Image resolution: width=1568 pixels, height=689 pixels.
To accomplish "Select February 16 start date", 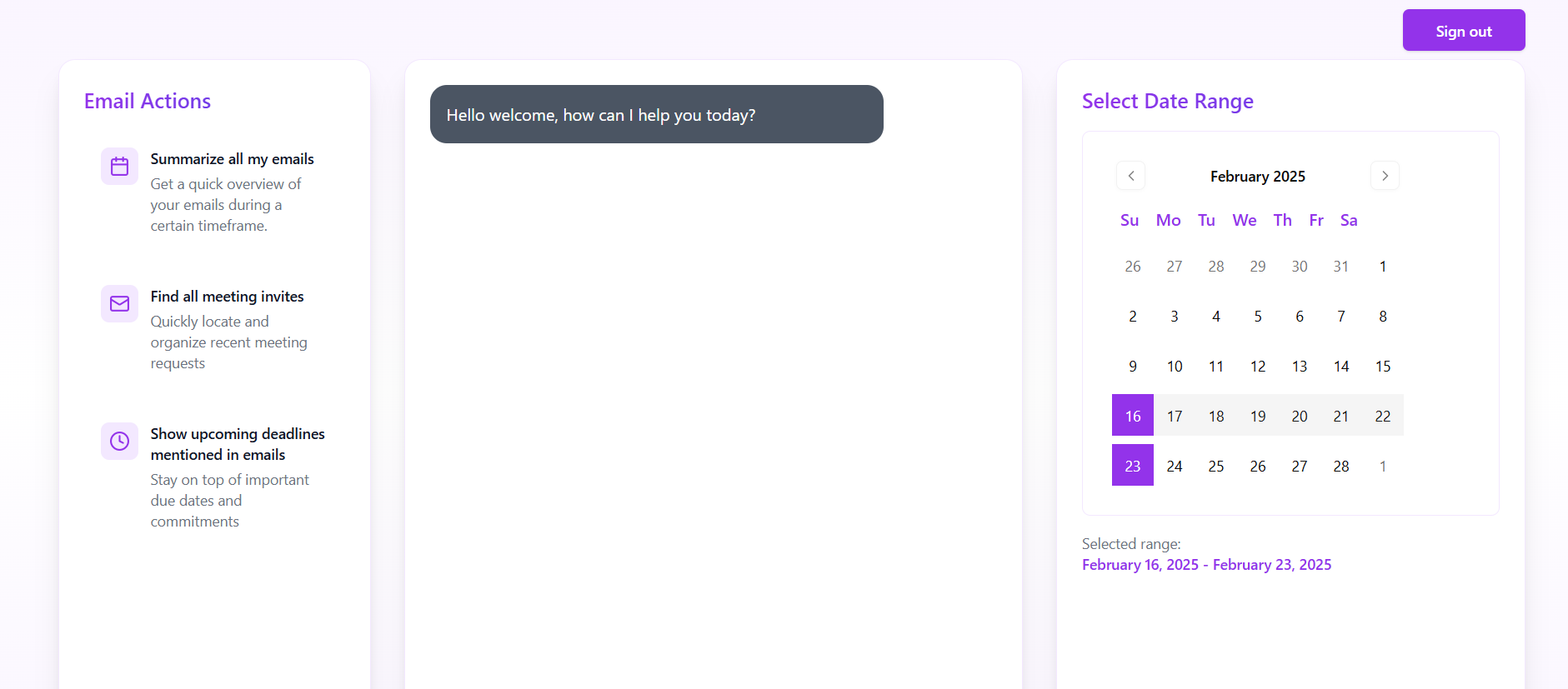I will tap(1132, 416).
